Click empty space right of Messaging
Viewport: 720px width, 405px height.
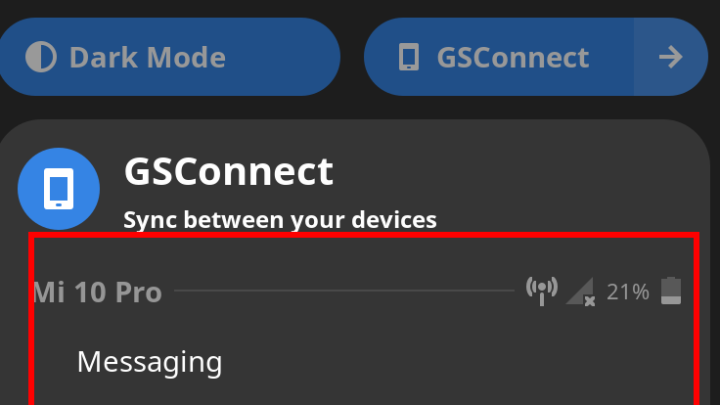(x=459, y=362)
